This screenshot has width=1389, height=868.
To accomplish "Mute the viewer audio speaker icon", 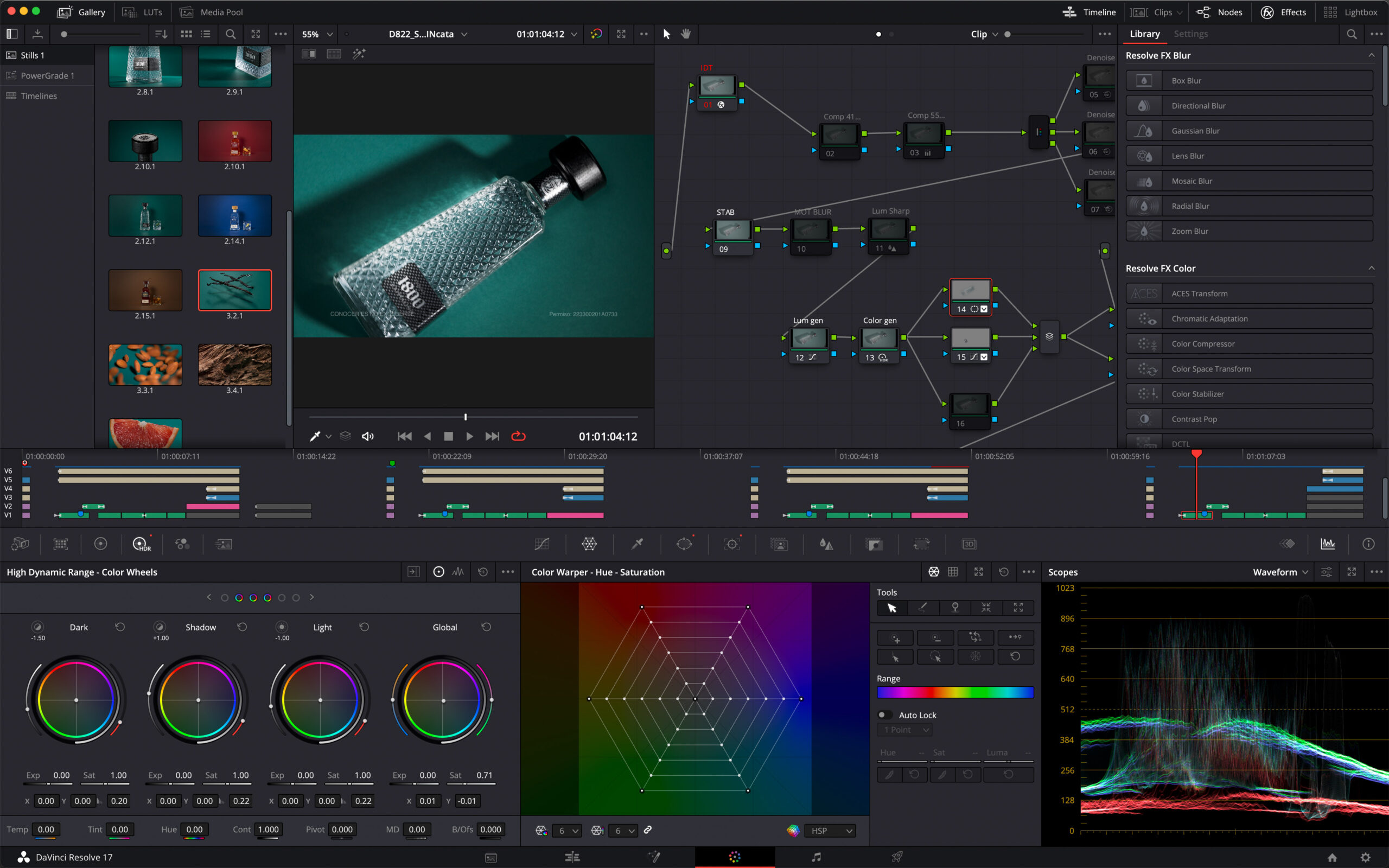I will (x=368, y=436).
